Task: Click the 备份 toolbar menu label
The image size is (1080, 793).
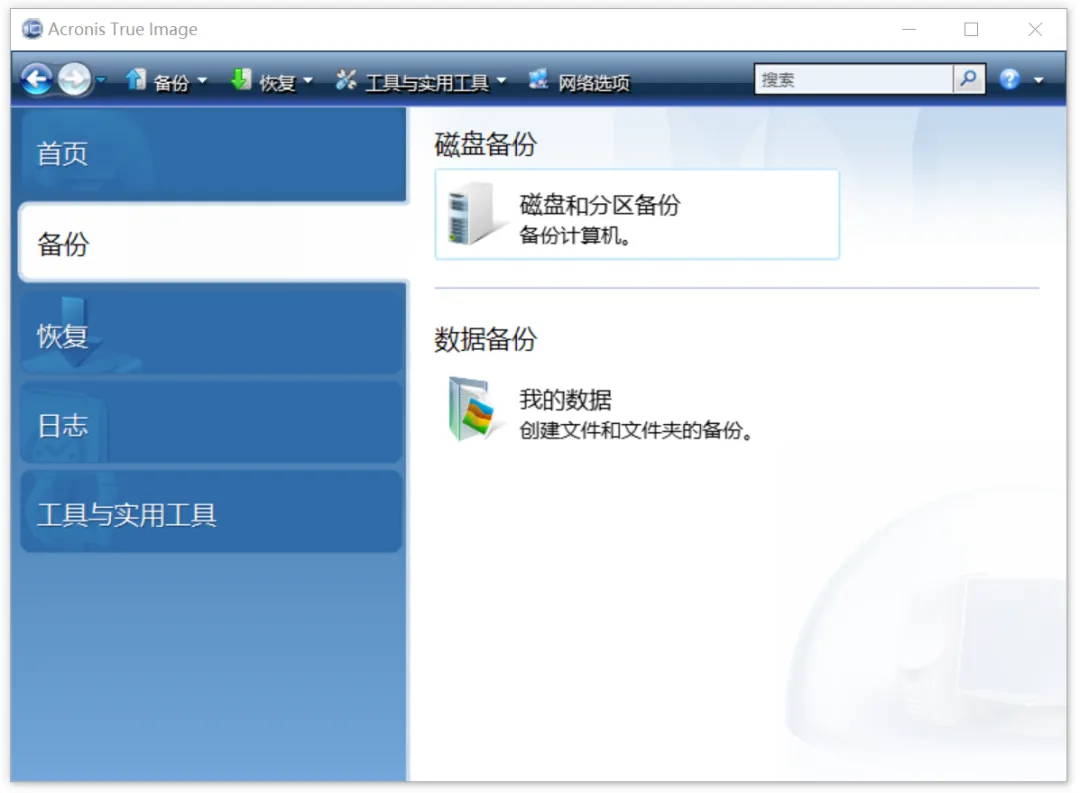Action: click(x=171, y=83)
